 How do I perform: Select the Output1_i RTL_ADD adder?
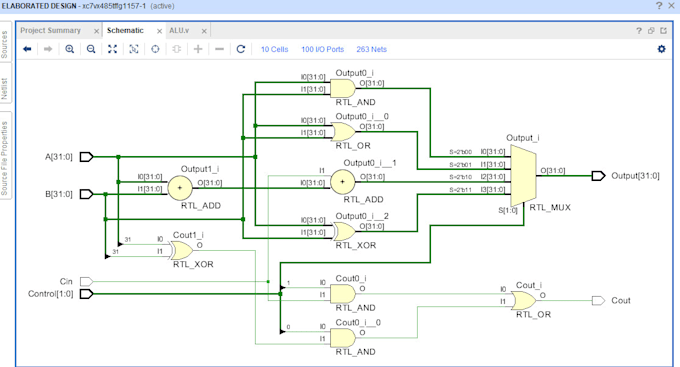coord(180,188)
